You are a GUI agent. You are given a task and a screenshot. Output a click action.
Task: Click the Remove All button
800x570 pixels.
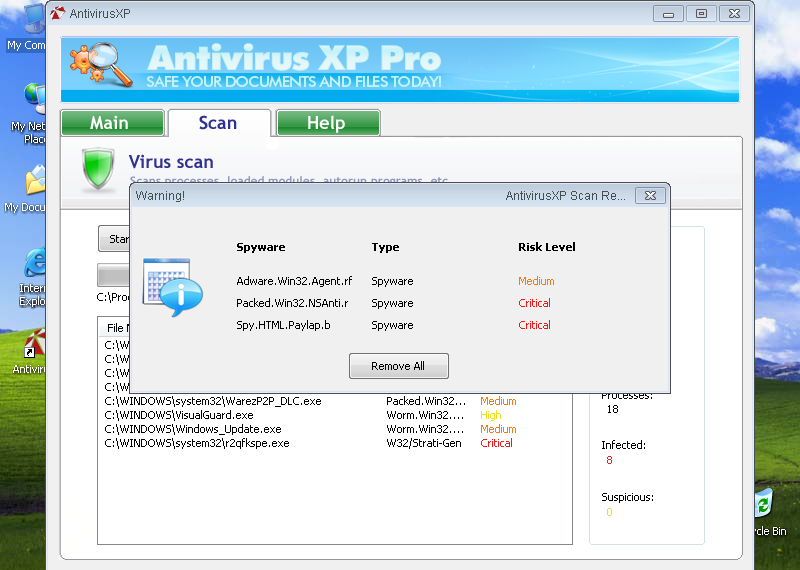pyautogui.click(x=398, y=366)
